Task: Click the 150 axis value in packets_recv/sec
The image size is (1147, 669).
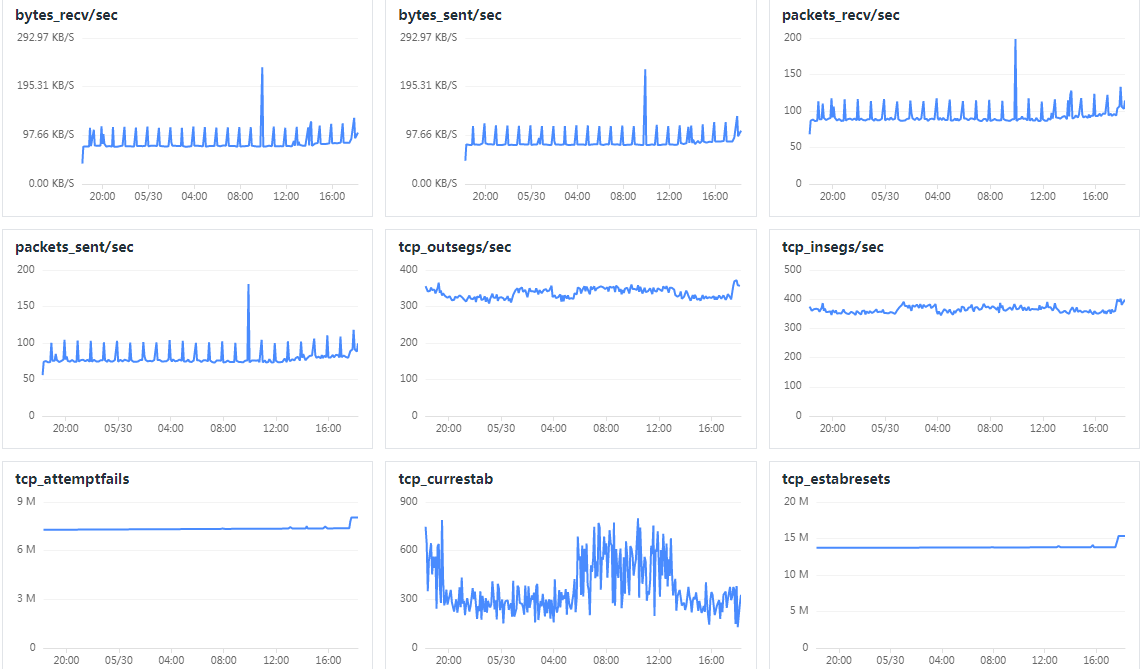Action: pos(793,74)
